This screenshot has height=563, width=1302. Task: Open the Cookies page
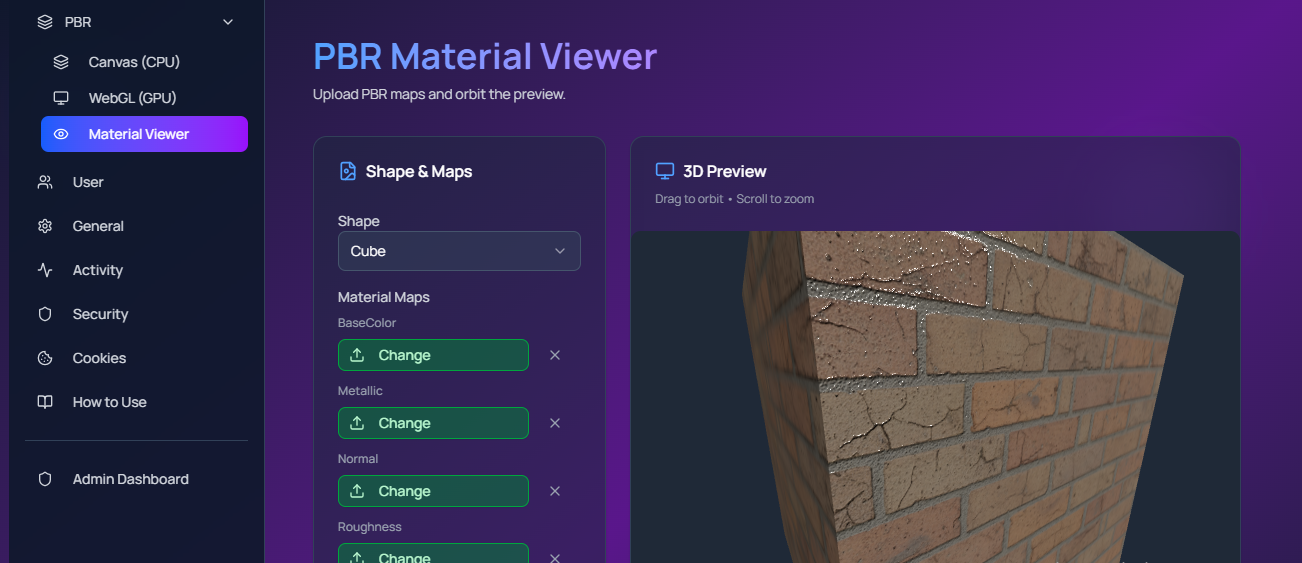click(99, 358)
